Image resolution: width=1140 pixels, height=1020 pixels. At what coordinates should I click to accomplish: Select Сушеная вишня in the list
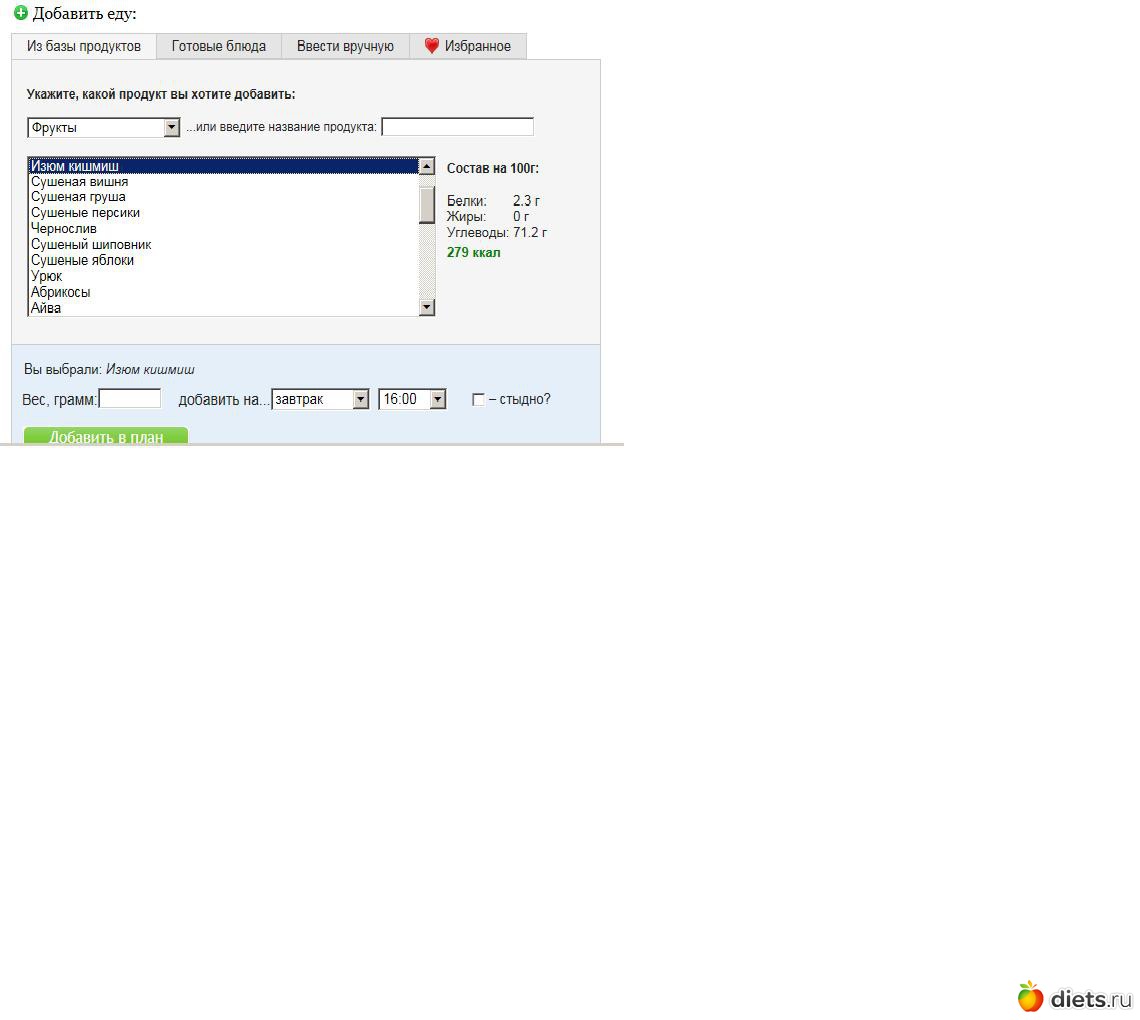click(79, 182)
